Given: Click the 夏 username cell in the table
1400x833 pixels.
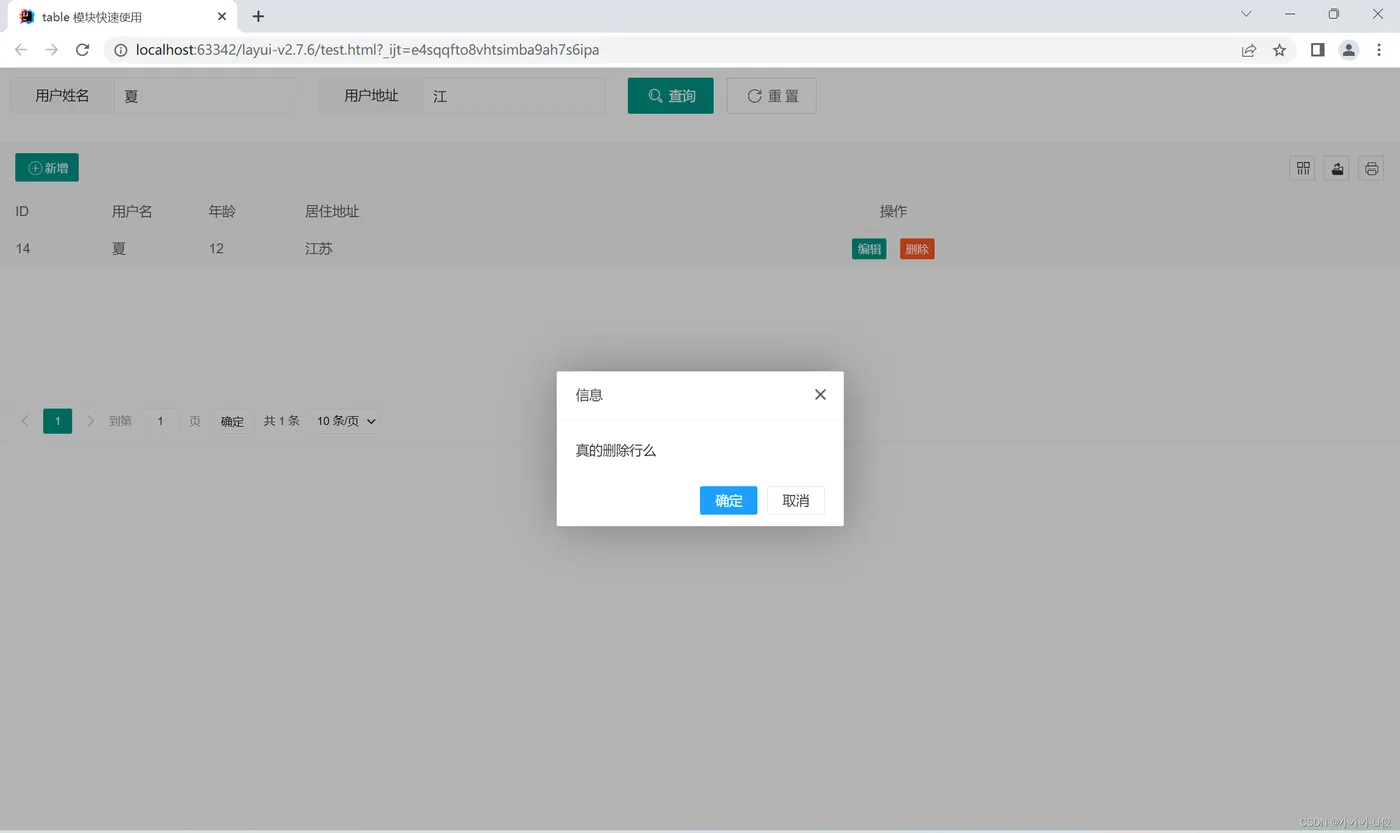Looking at the screenshot, I should coord(119,249).
